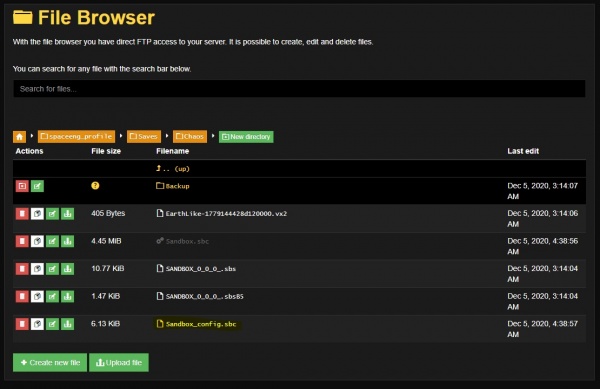The width and height of the screenshot is (600, 389).
Task: Click white box icon for Sandbox_config.sbc
Action: click(37, 324)
